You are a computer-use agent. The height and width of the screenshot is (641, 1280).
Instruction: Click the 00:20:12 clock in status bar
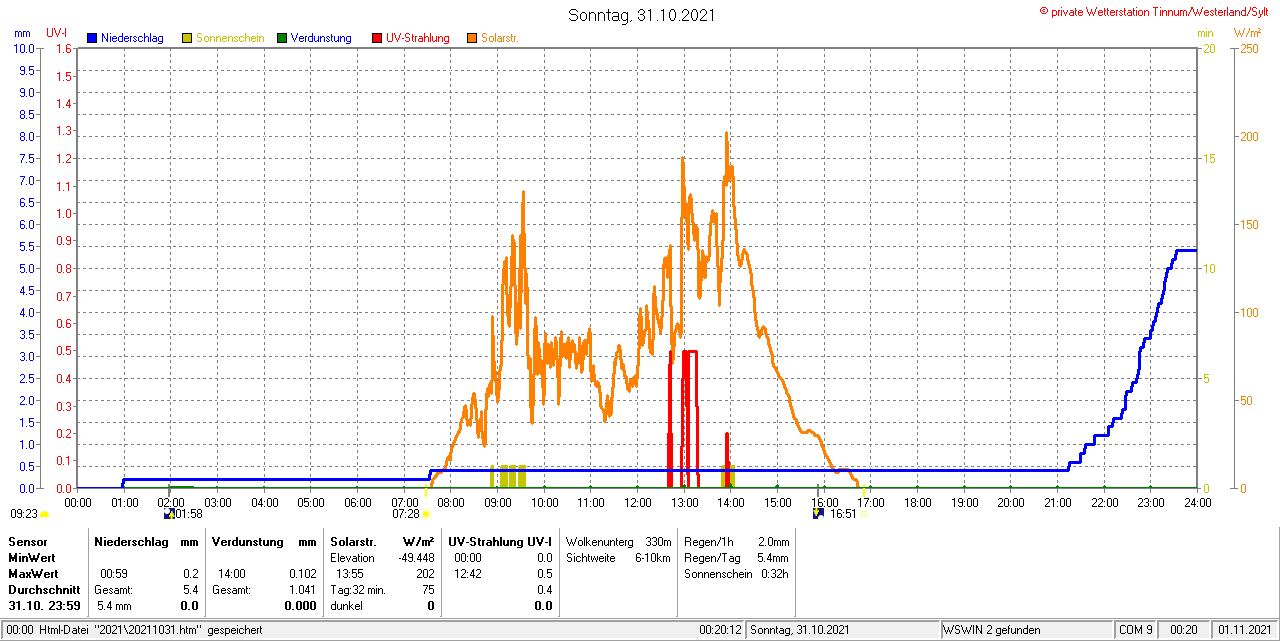click(720, 630)
